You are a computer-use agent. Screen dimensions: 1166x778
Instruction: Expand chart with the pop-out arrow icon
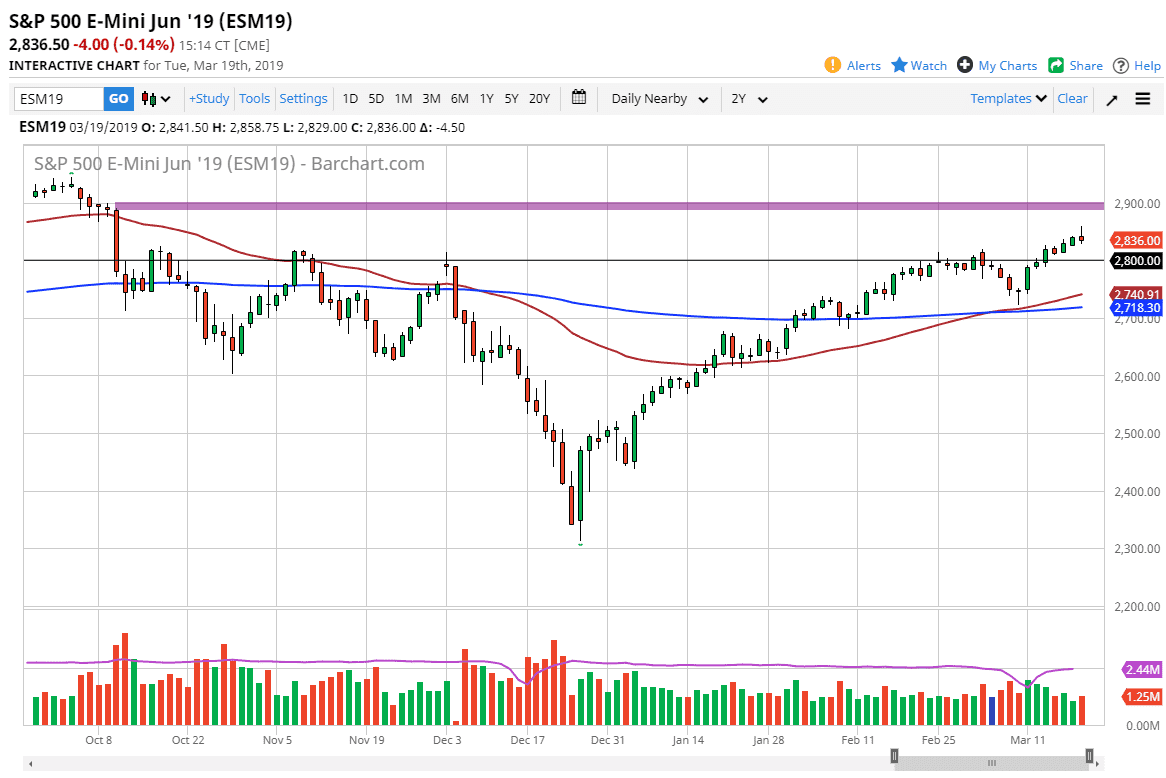(x=1112, y=98)
